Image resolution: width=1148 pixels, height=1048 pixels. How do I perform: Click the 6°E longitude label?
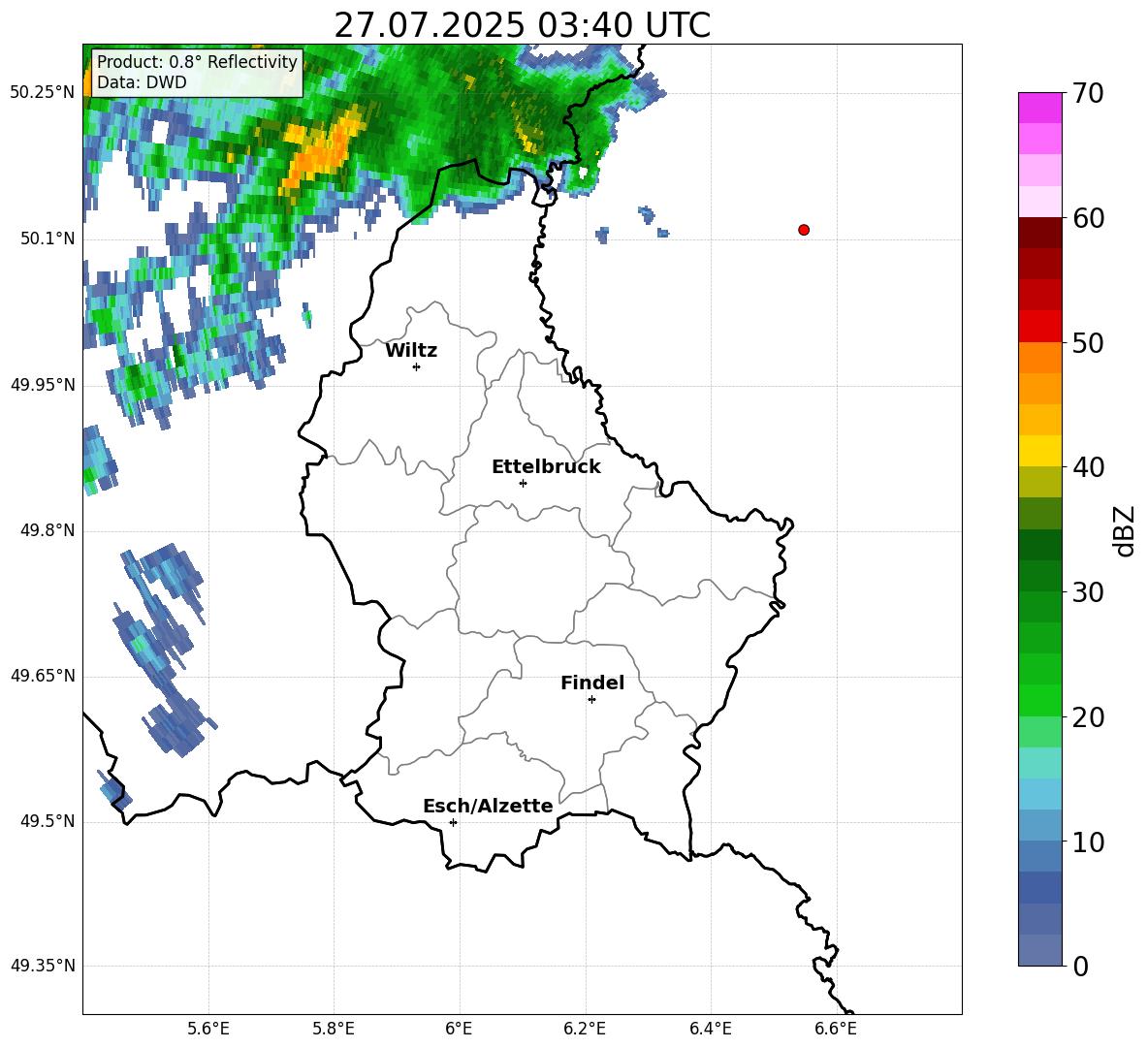pyautogui.click(x=459, y=1030)
